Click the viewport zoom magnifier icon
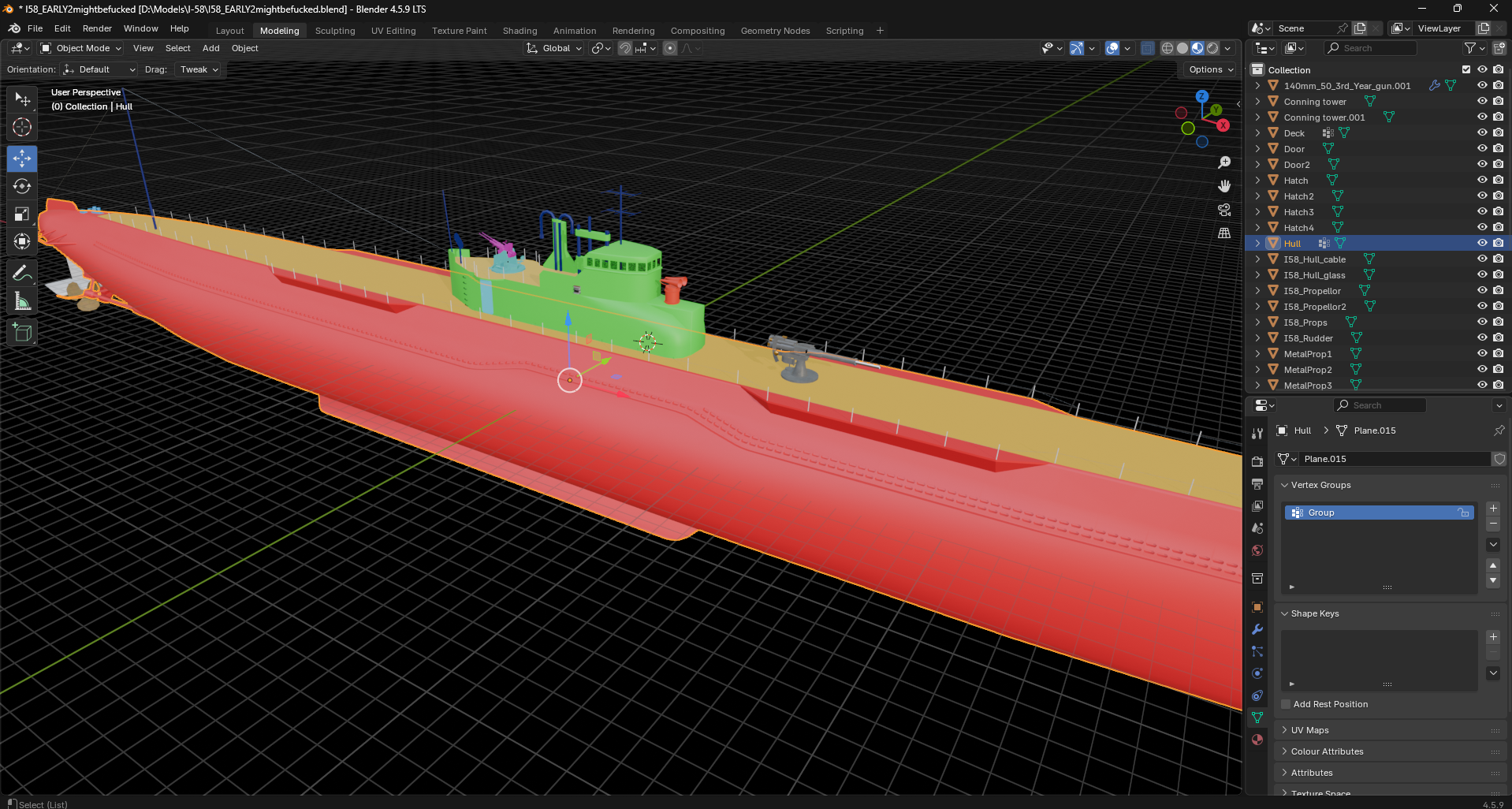1512x809 pixels. pos(1224,162)
